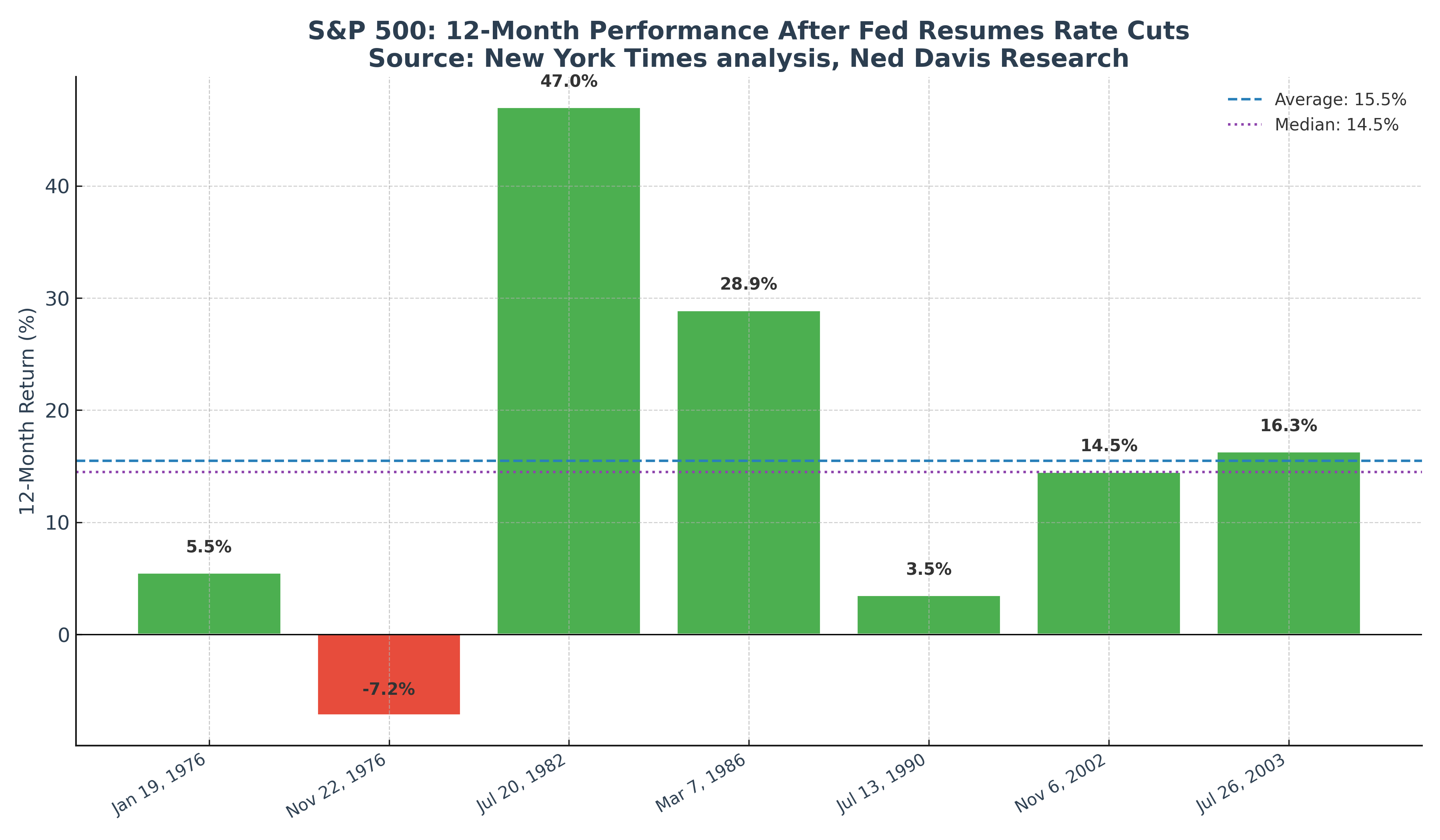Screen dimensions: 1440x840
Task: Click the chart title text
Action: click(x=748, y=44)
